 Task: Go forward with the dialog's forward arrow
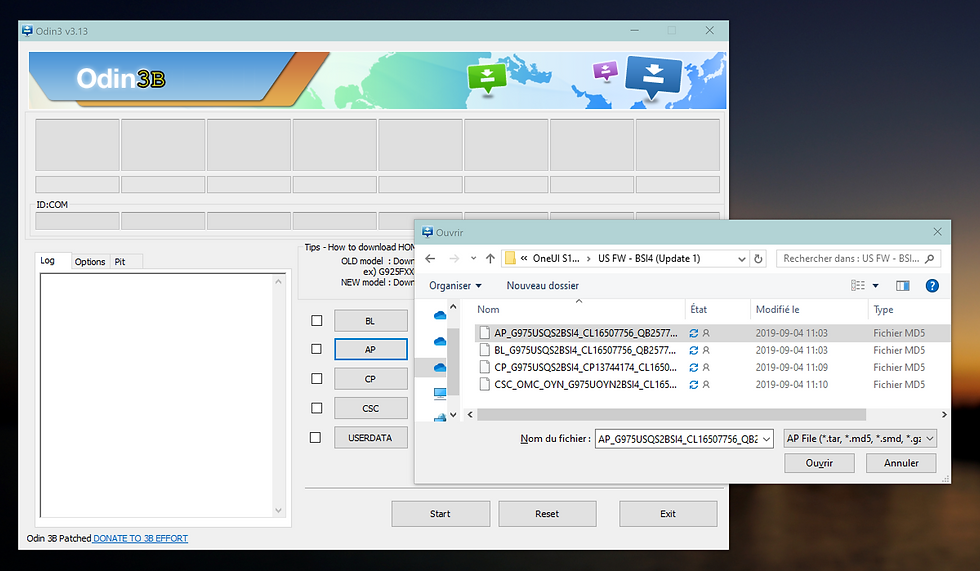click(x=454, y=259)
